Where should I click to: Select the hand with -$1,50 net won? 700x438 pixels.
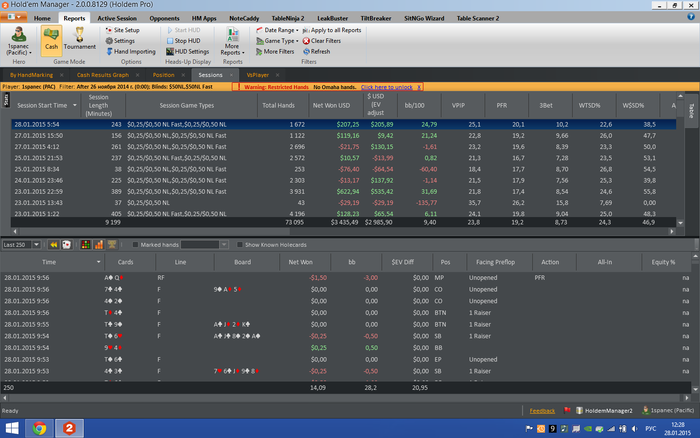click(x=346, y=278)
